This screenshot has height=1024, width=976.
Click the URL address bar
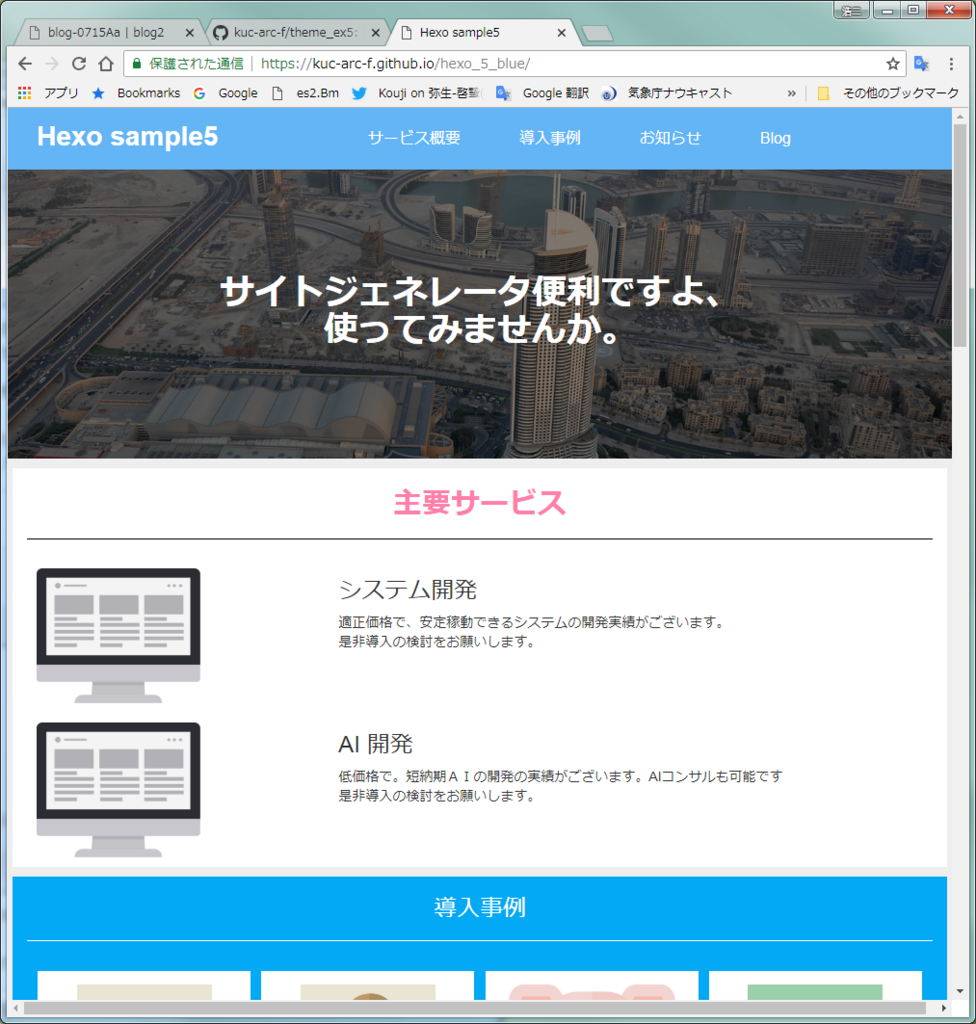click(x=515, y=63)
